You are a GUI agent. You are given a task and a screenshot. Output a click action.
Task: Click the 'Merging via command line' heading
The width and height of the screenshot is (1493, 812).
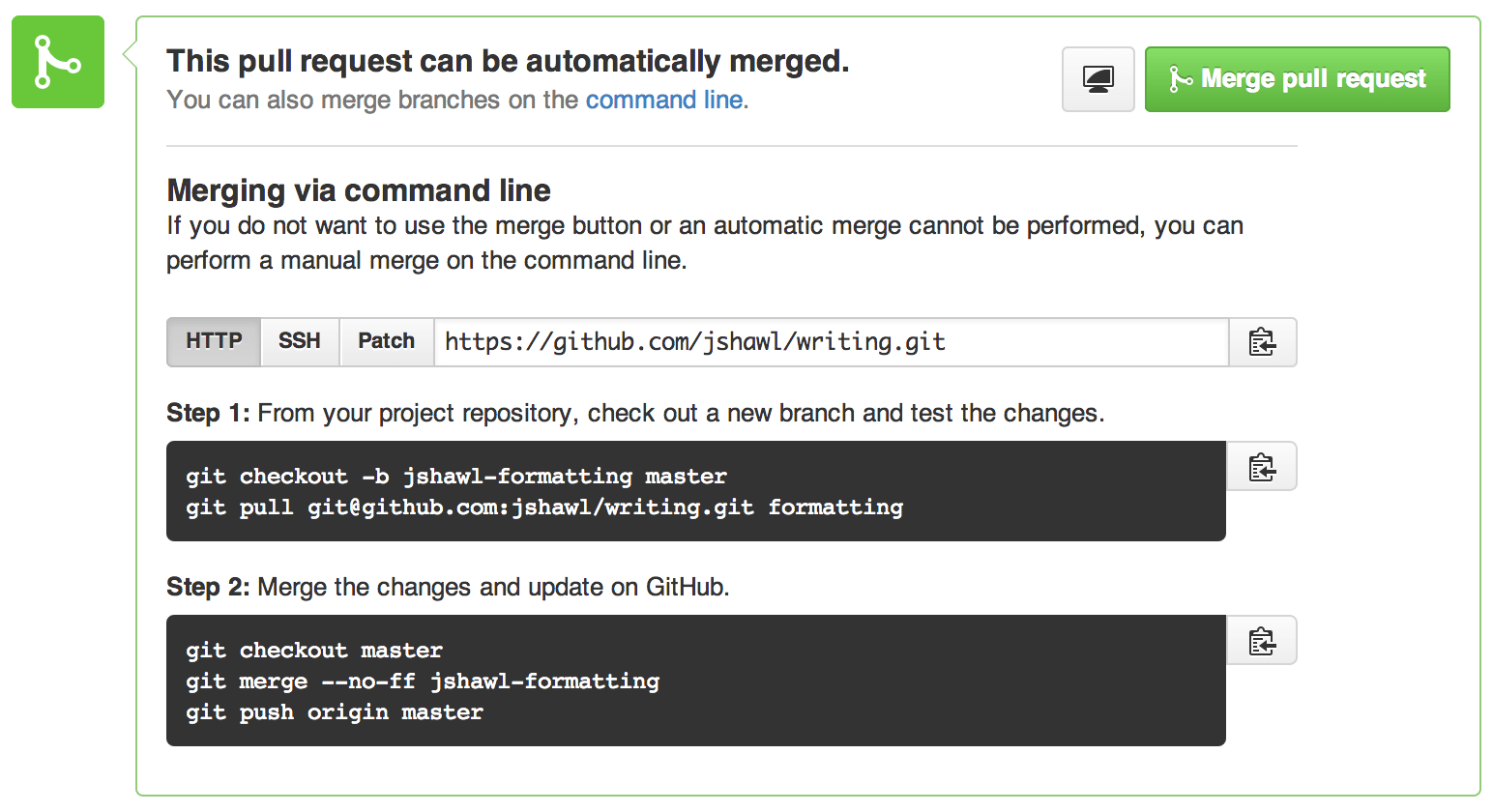(x=359, y=190)
